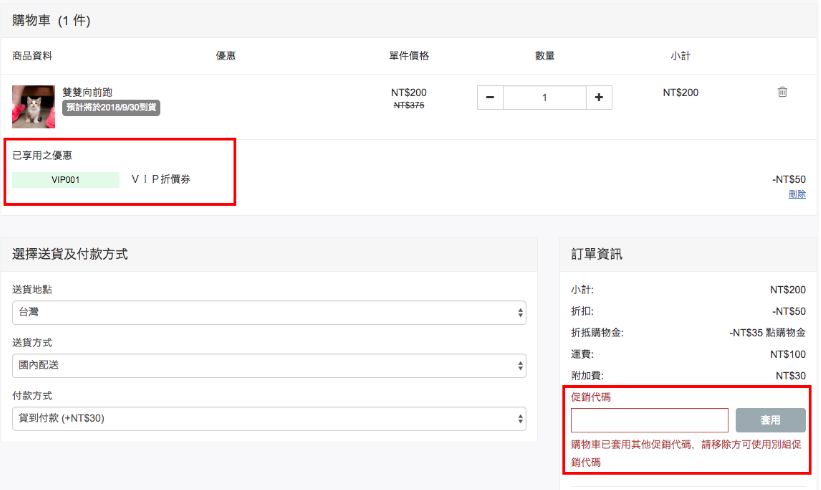Open the kitten product thumbnail

[x=34, y=107]
